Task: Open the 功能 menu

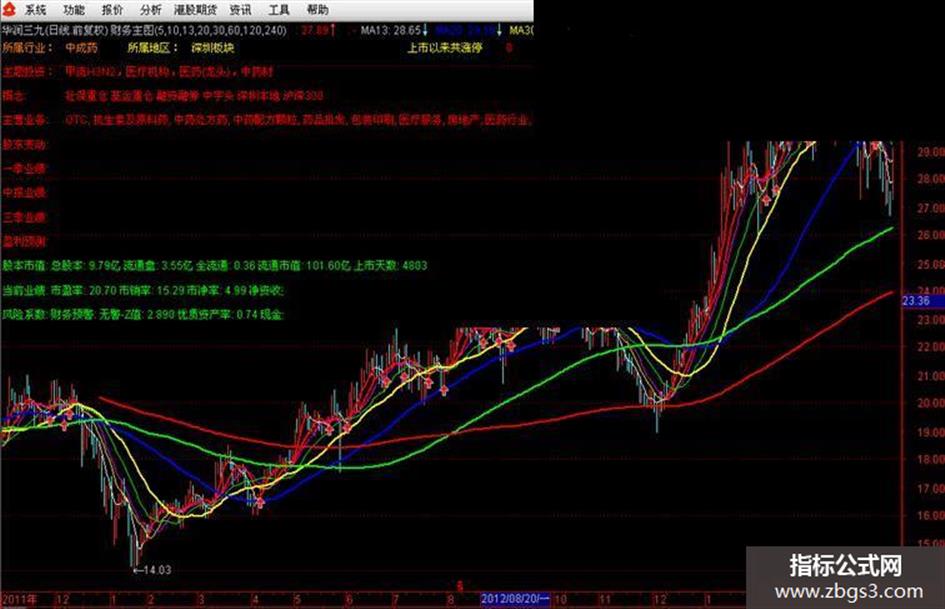Action: (x=74, y=10)
